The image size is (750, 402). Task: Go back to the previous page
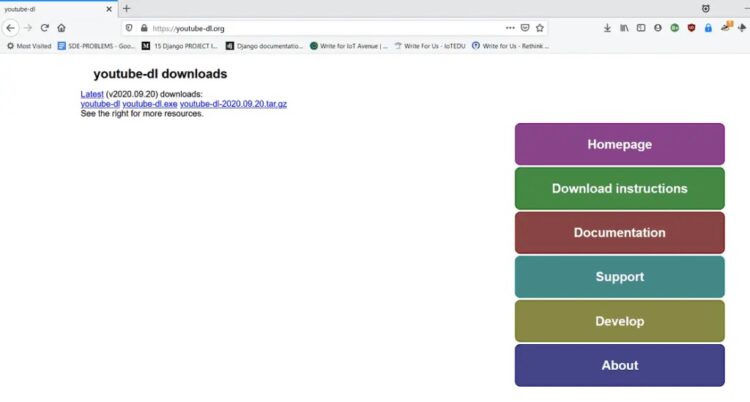(x=11, y=28)
